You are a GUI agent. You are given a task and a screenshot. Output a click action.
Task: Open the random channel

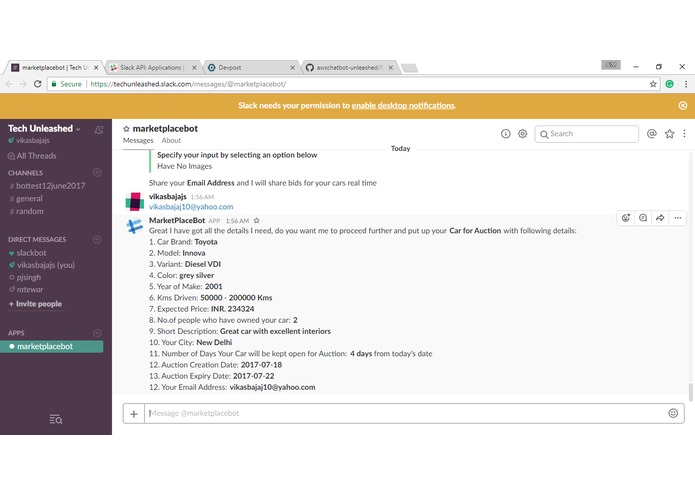[x=27, y=211]
